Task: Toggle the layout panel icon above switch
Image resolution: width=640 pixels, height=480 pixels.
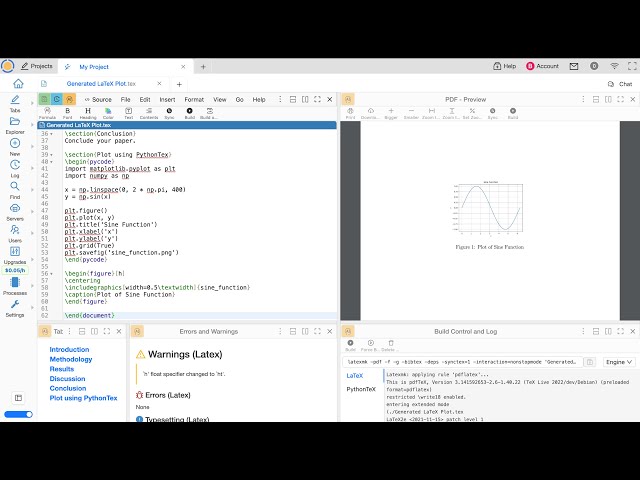Action: click(x=18, y=398)
